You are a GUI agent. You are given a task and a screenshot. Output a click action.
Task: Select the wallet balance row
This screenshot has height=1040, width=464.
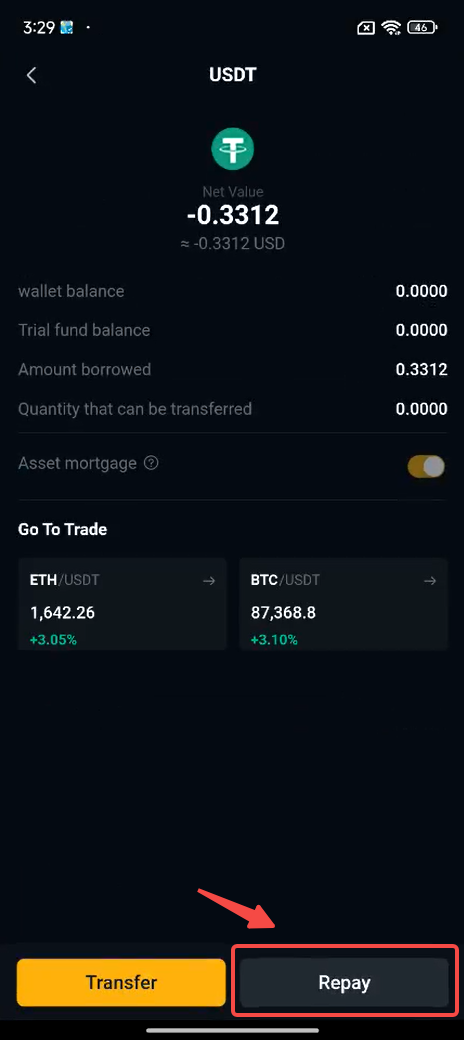click(x=232, y=291)
